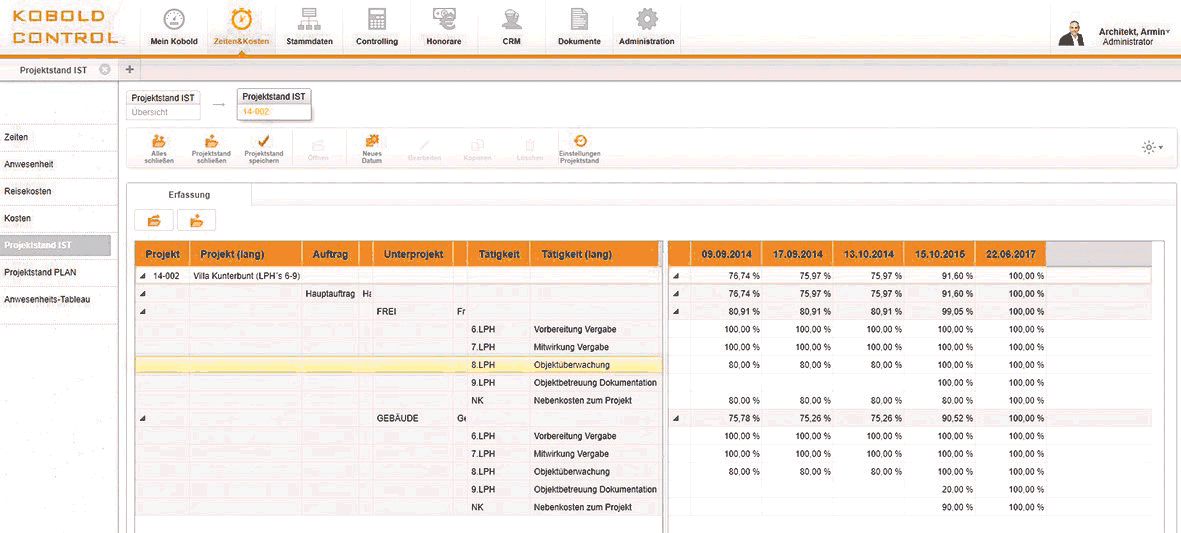Collapse the FREI subproject row
Viewport: 1181px width, 533px height.
tap(142, 312)
